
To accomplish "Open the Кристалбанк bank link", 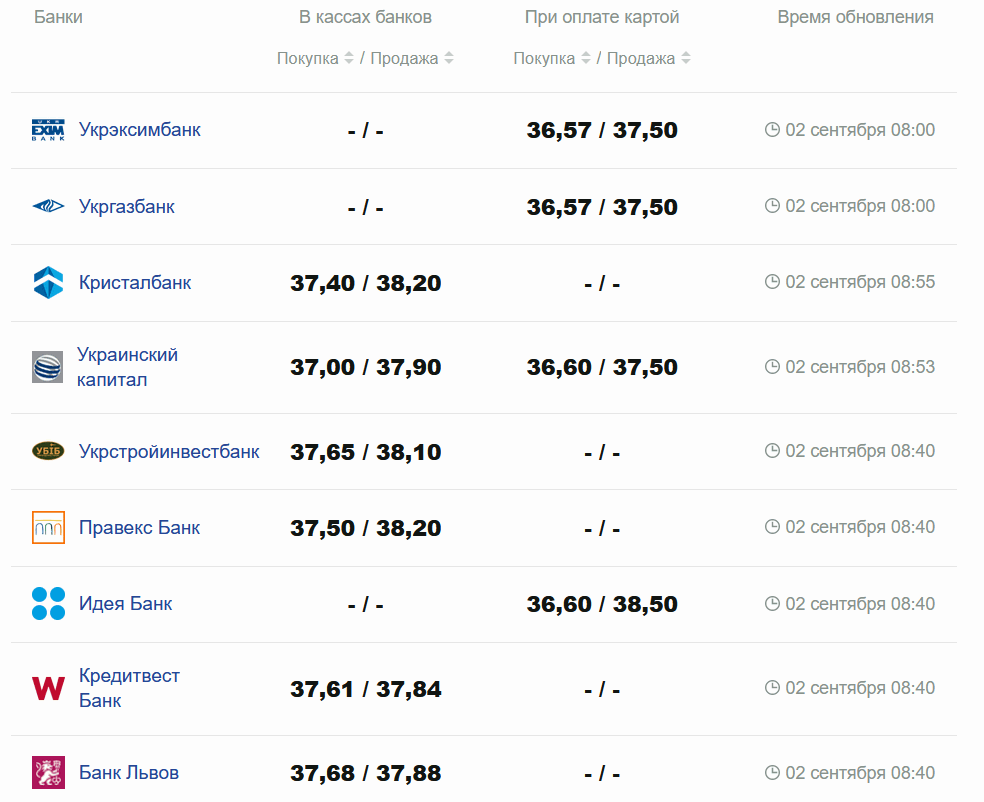I will (x=135, y=283).
